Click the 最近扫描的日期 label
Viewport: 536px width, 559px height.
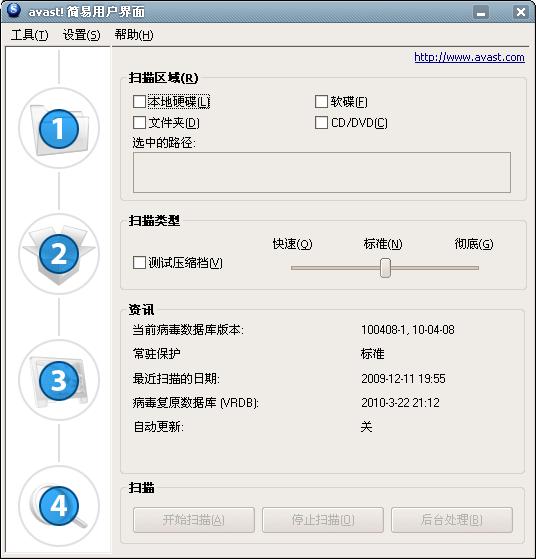[176, 379]
